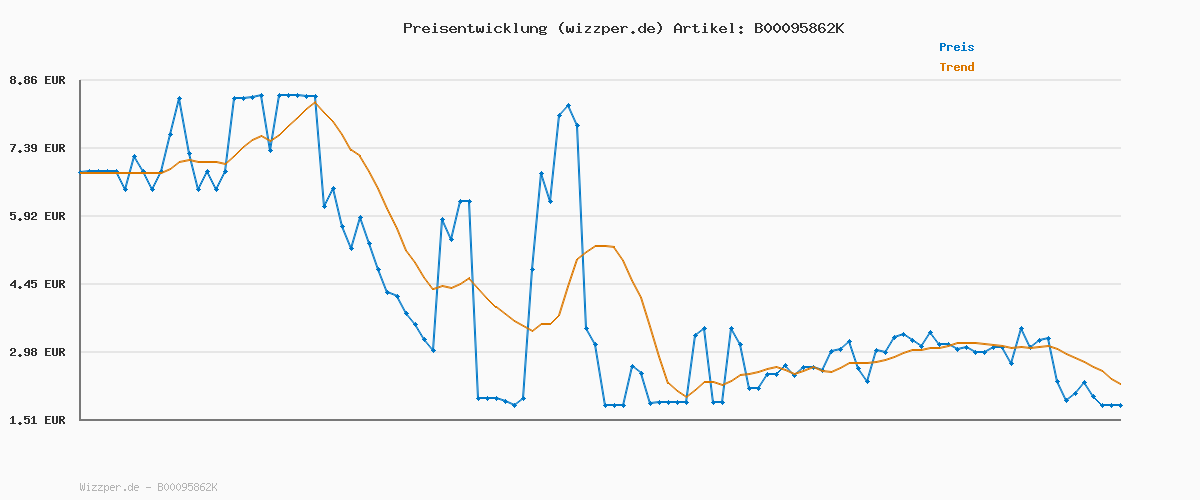Click the (wizzper.de) text in the title
The width and height of the screenshot is (1200, 500).
pos(606,28)
